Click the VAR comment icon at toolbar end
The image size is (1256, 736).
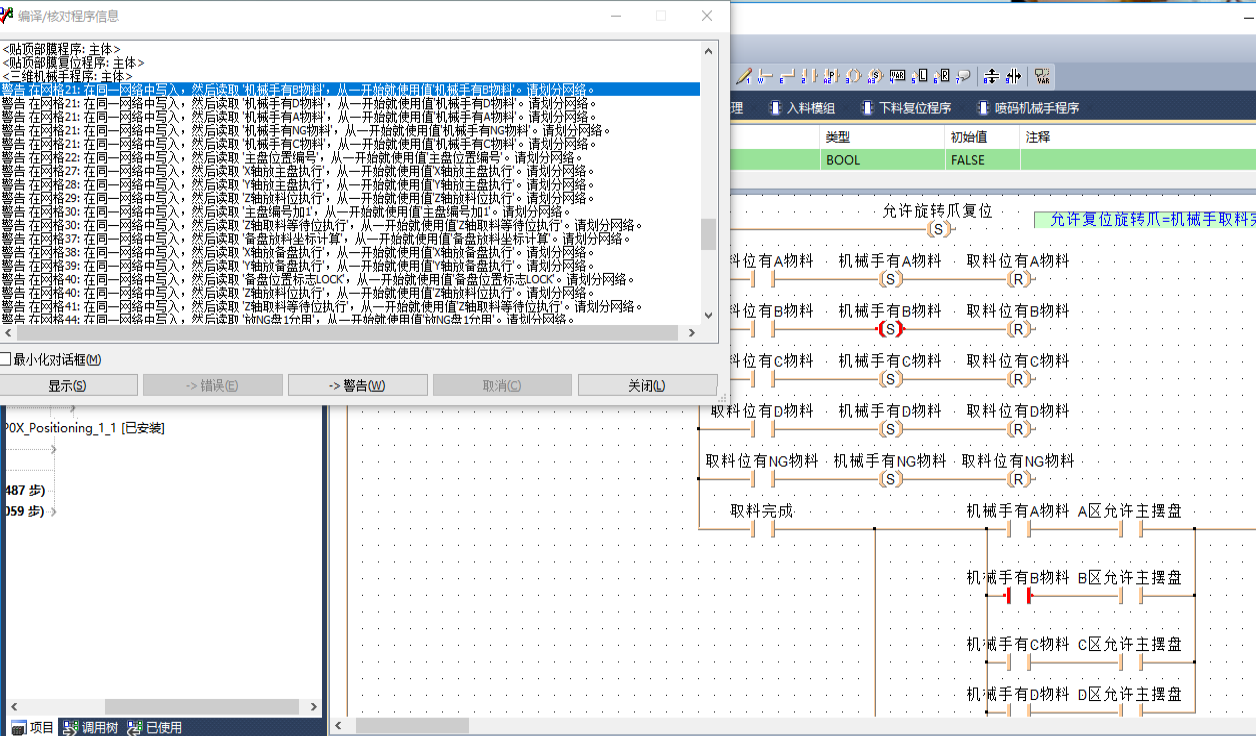pos(1042,76)
